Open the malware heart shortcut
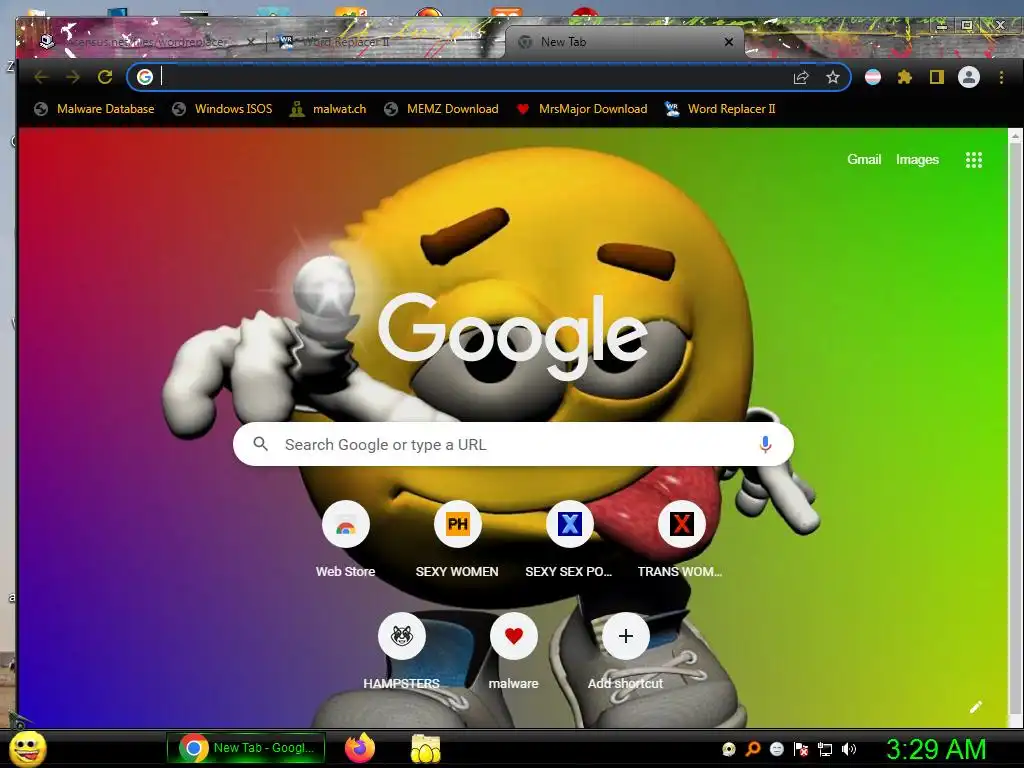This screenshot has height=768, width=1024. point(513,651)
